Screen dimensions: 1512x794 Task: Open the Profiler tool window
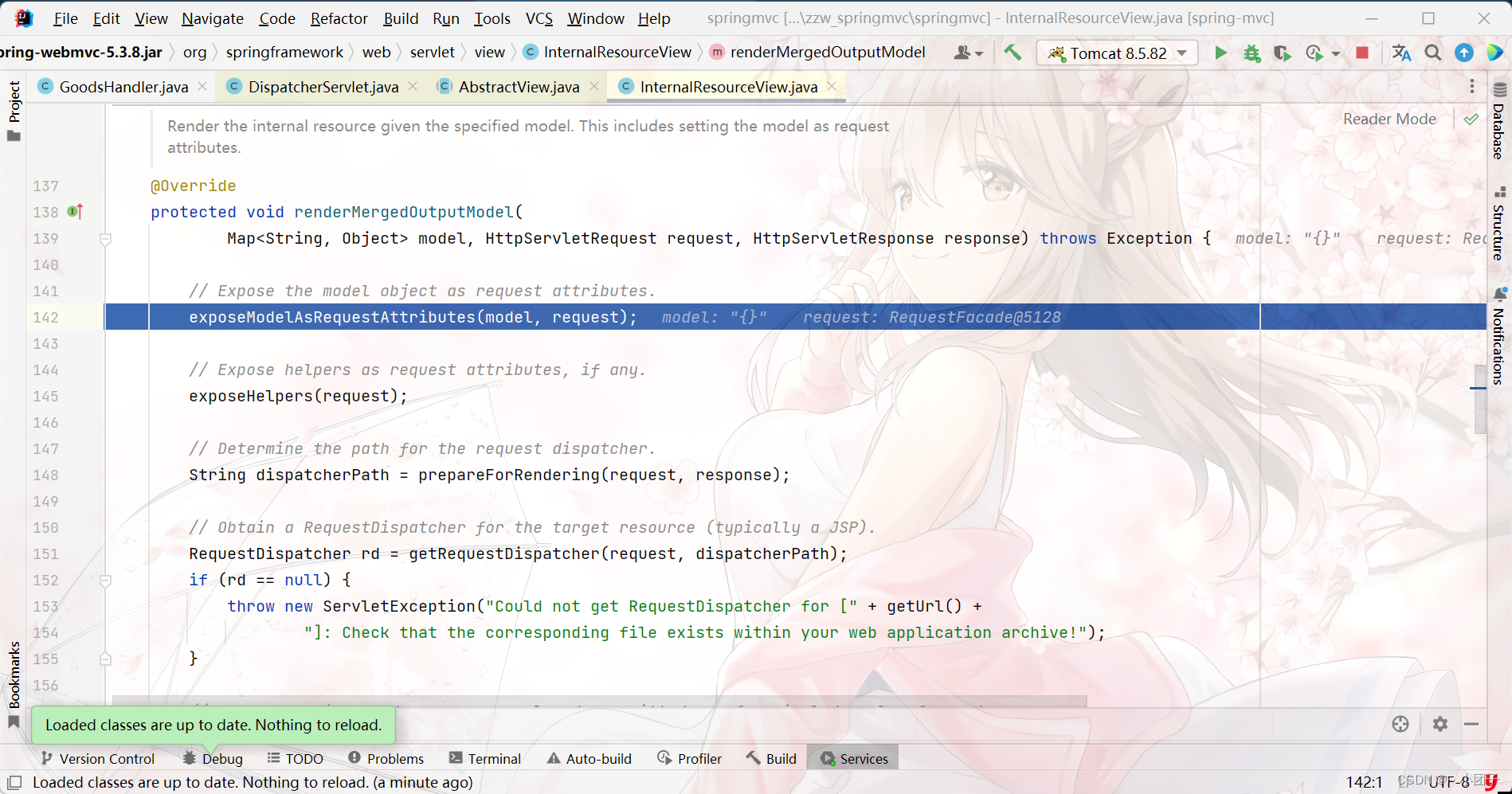(x=690, y=758)
